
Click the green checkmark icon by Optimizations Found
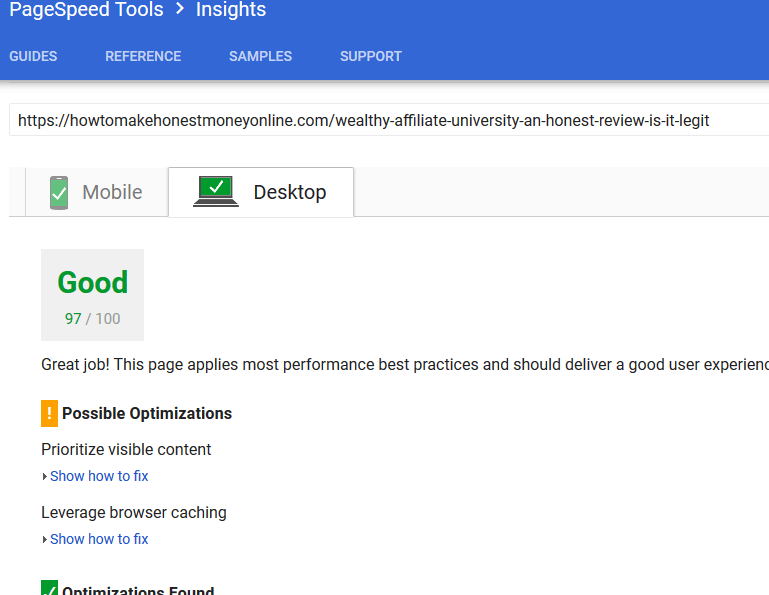click(50, 588)
